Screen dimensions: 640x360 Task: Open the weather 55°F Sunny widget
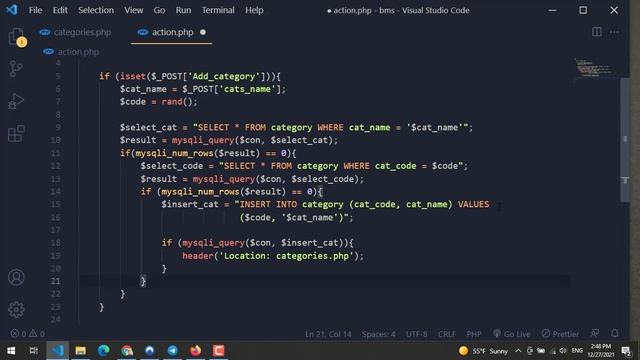(x=483, y=351)
